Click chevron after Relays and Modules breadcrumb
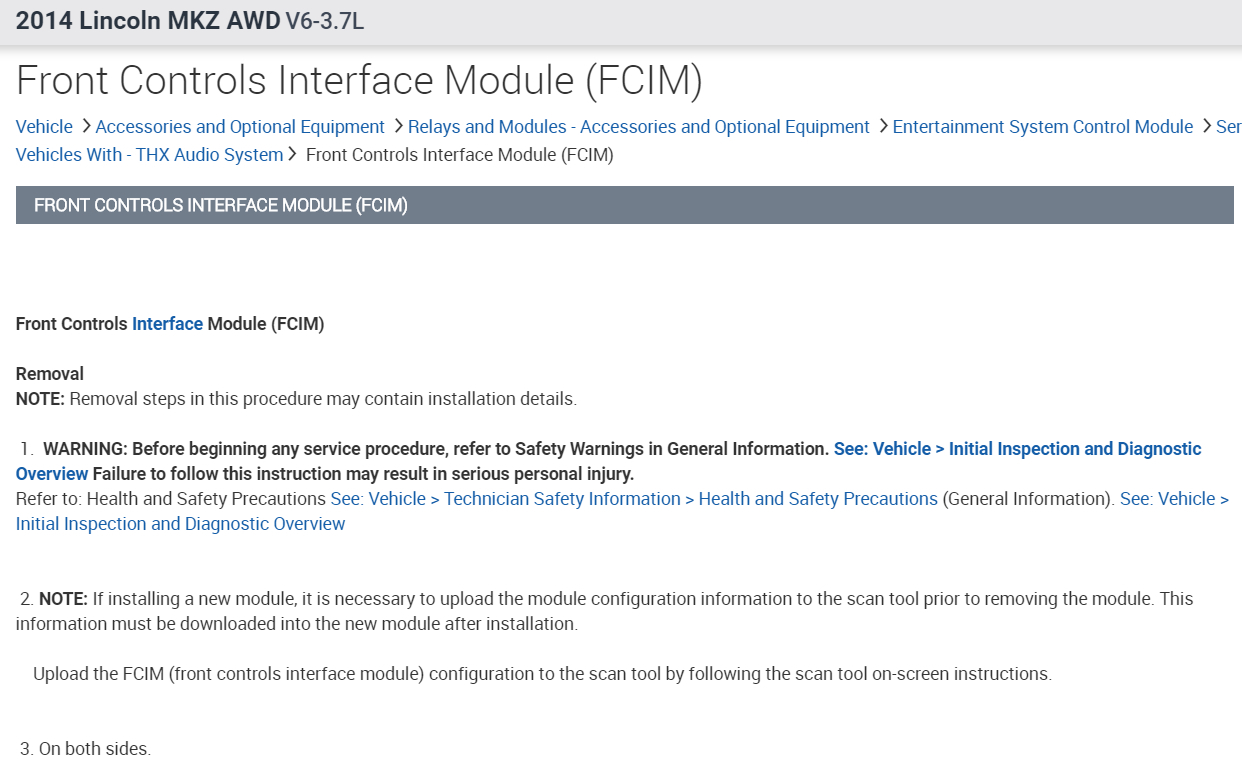 (883, 127)
